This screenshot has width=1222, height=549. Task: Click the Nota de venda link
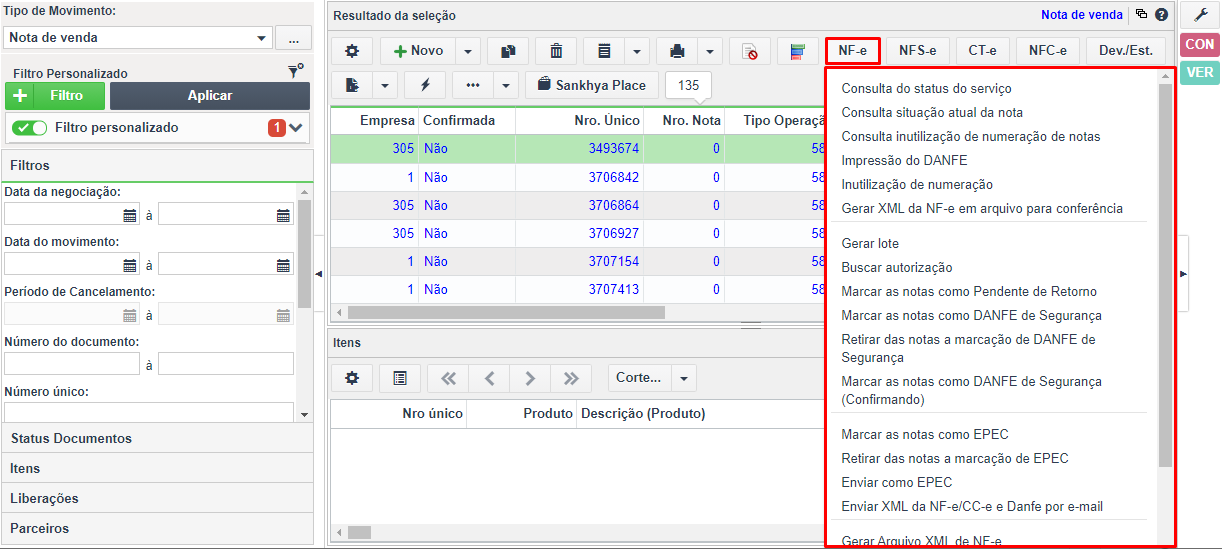(1082, 15)
